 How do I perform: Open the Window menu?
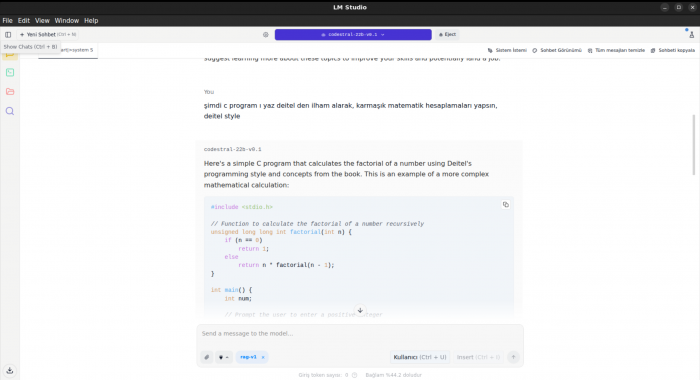(x=67, y=21)
